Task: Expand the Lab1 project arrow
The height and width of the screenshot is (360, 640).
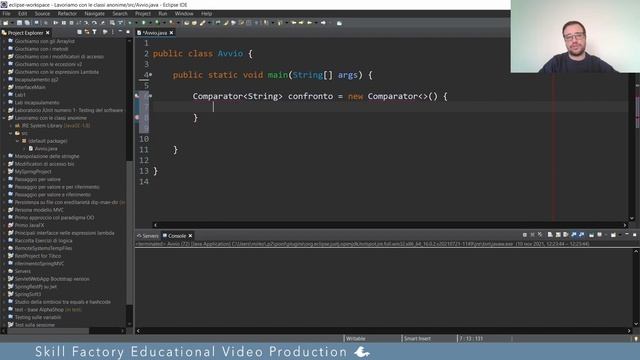Action: click(4, 95)
